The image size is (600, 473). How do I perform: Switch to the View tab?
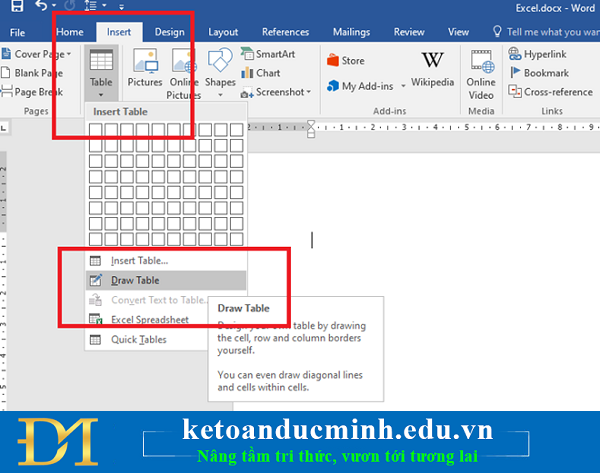458,32
